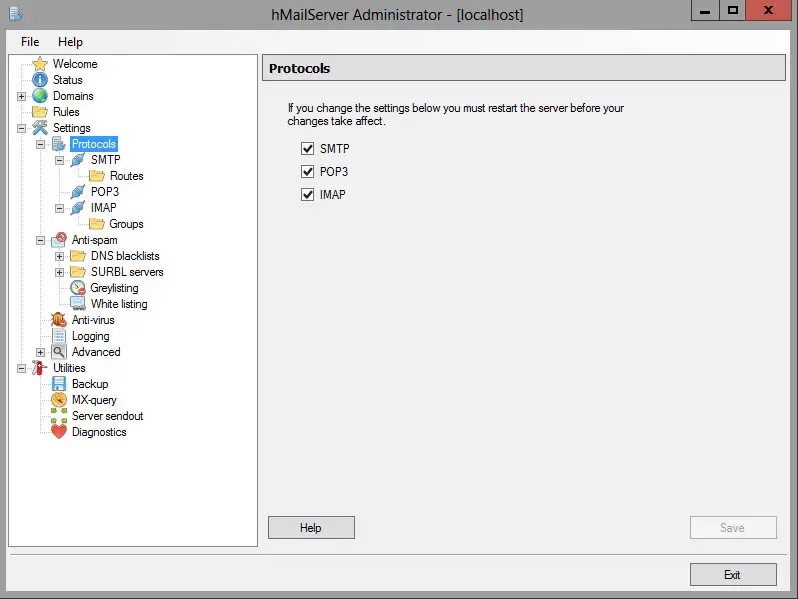Select Status in the tree
The image size is (798, 599).
pos(68,80)
